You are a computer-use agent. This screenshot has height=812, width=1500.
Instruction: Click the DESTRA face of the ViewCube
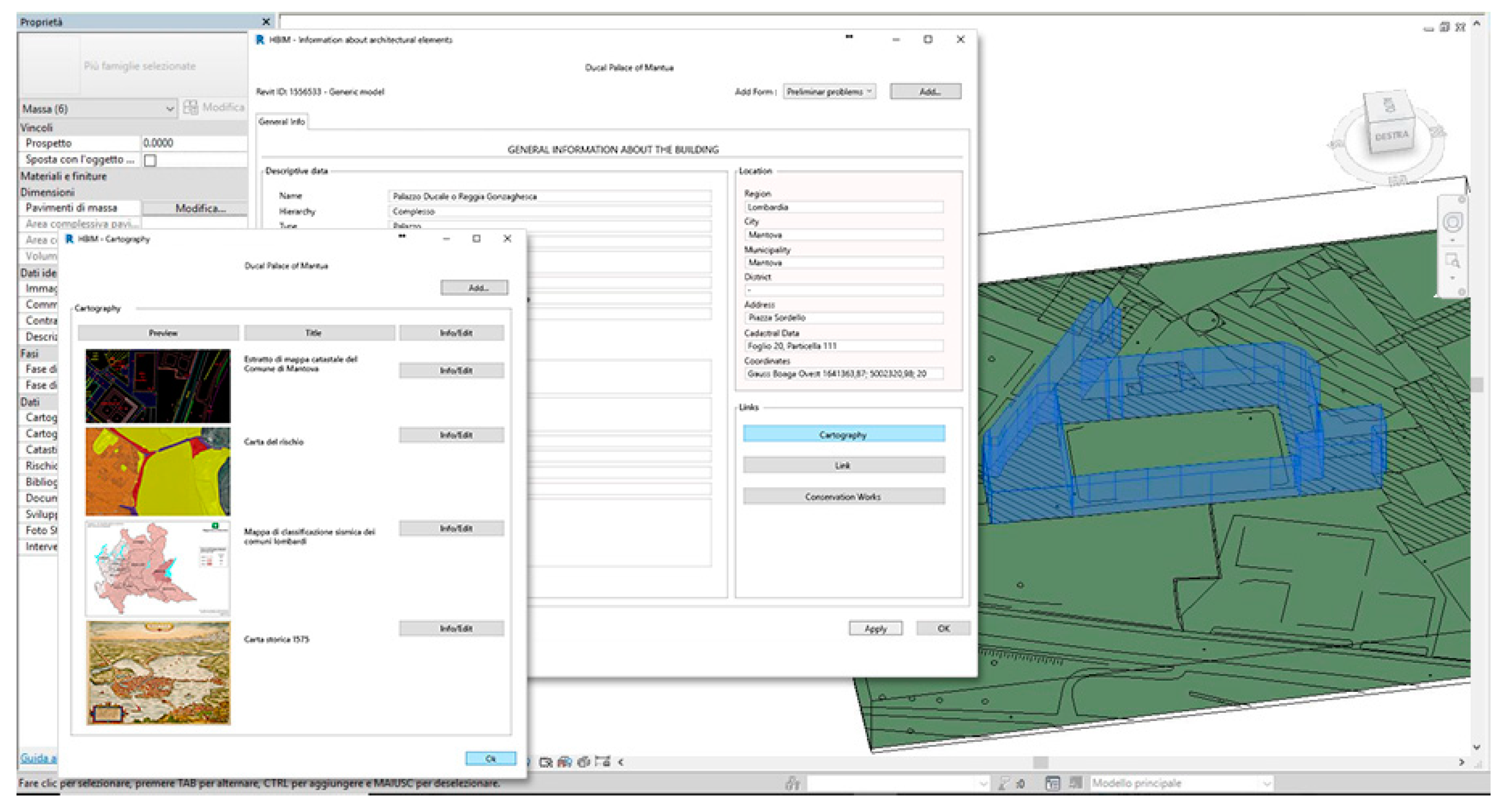click(x=1392, y=136)
